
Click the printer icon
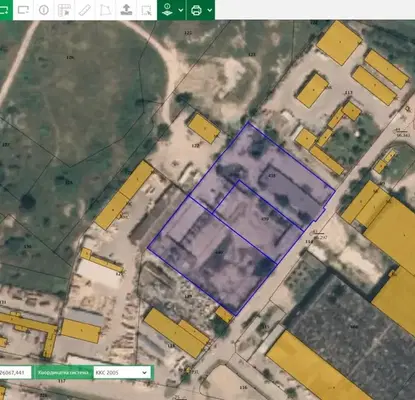(196, 10)
